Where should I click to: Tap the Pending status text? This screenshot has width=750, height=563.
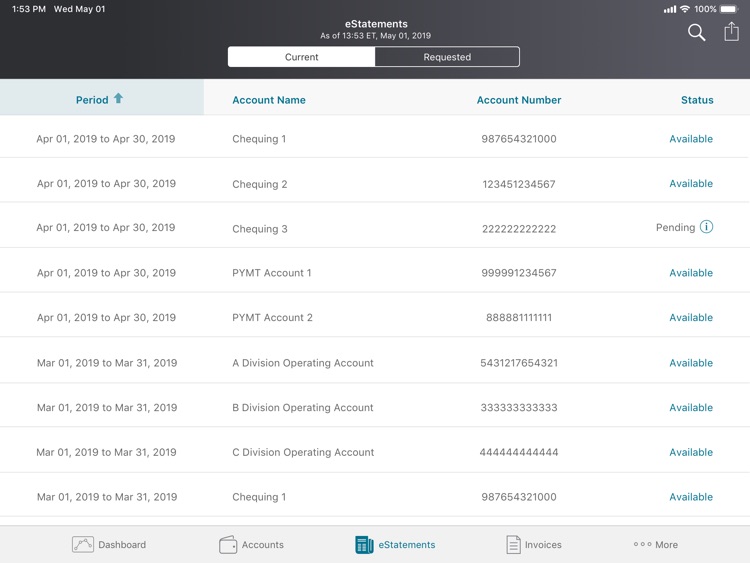[x=675, y=227]
